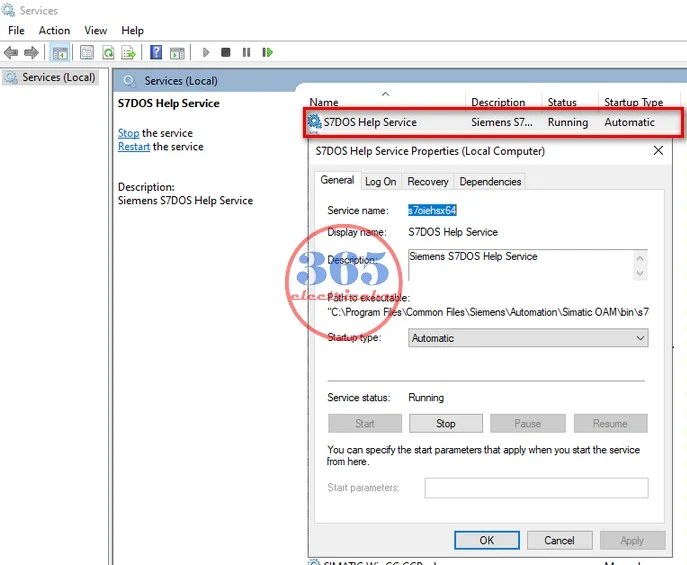Click the Stop Service square icon
Image resolution: width=687 pixels, height=565 pixels.
coord(226,53)
